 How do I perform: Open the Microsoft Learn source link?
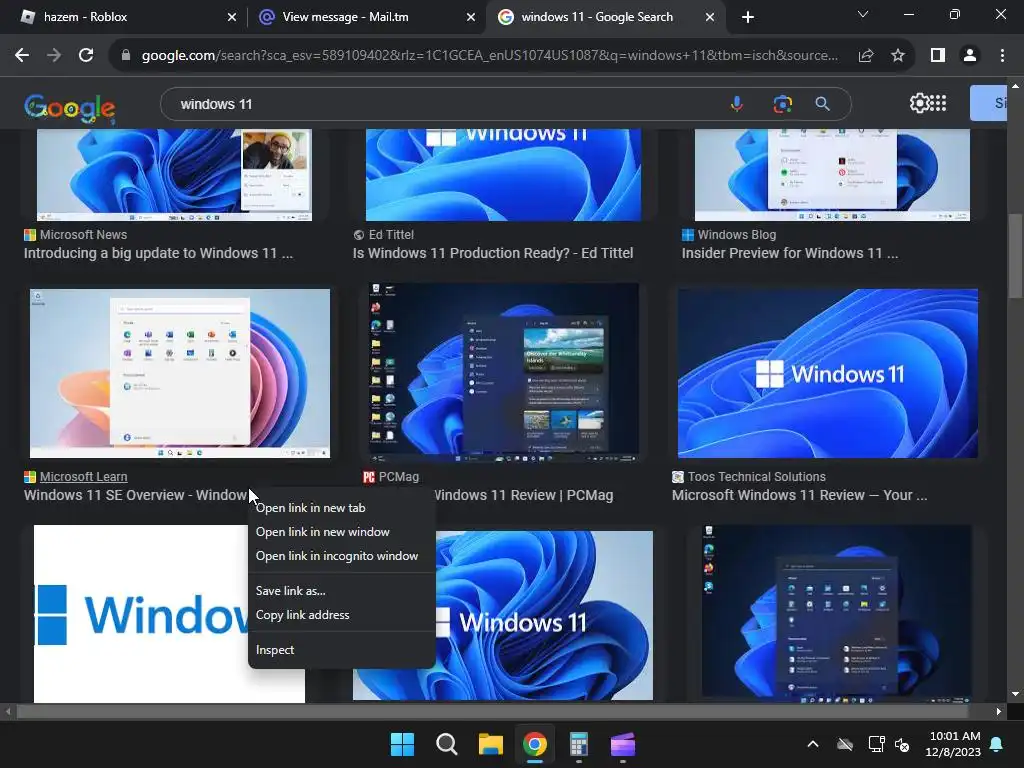click(x=83, y=477)
